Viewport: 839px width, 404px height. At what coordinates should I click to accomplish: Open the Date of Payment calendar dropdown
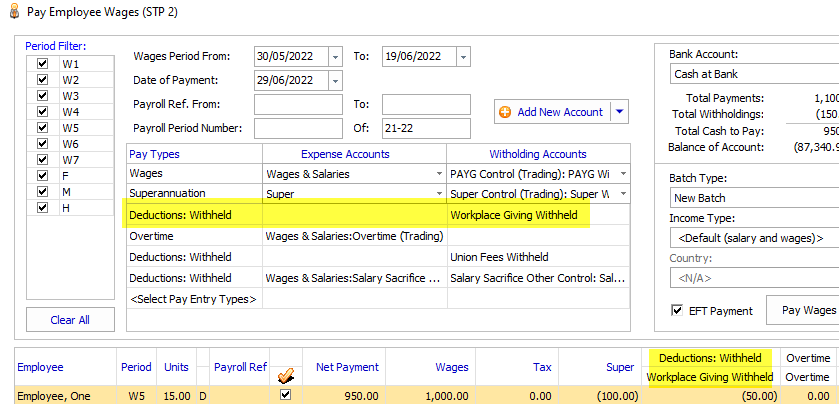coord(334,81)
